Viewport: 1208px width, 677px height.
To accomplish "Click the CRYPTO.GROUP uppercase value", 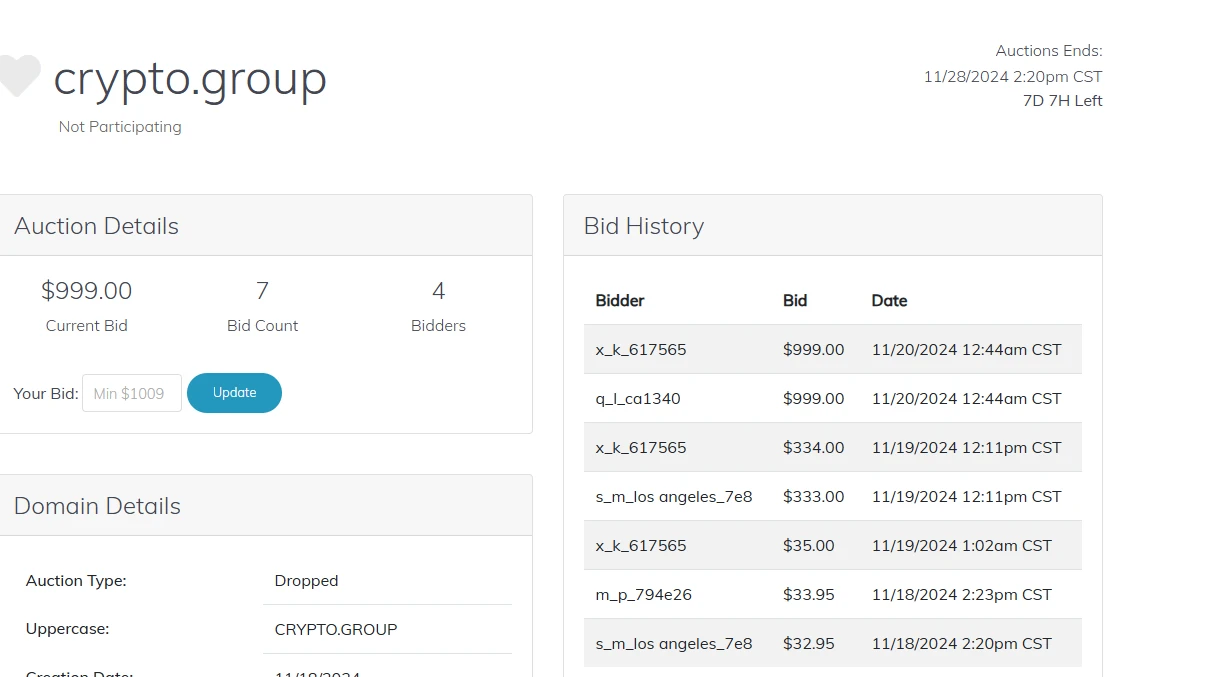I will point(335,629).
